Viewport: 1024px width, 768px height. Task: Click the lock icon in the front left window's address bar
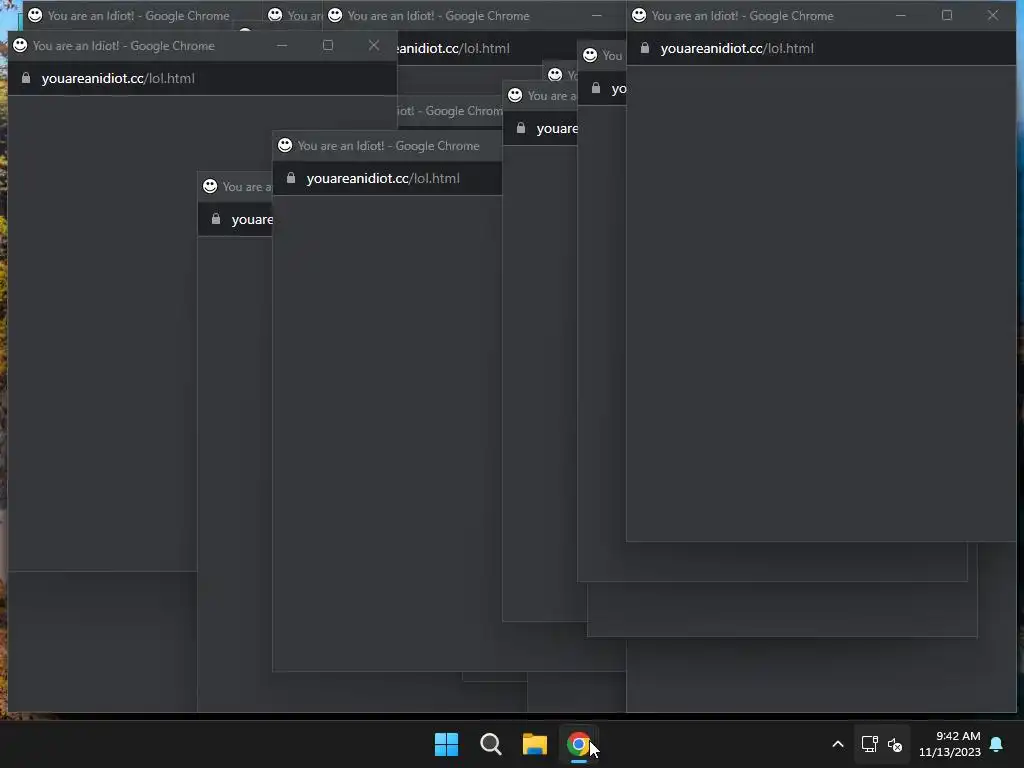(x=25, y=78)
